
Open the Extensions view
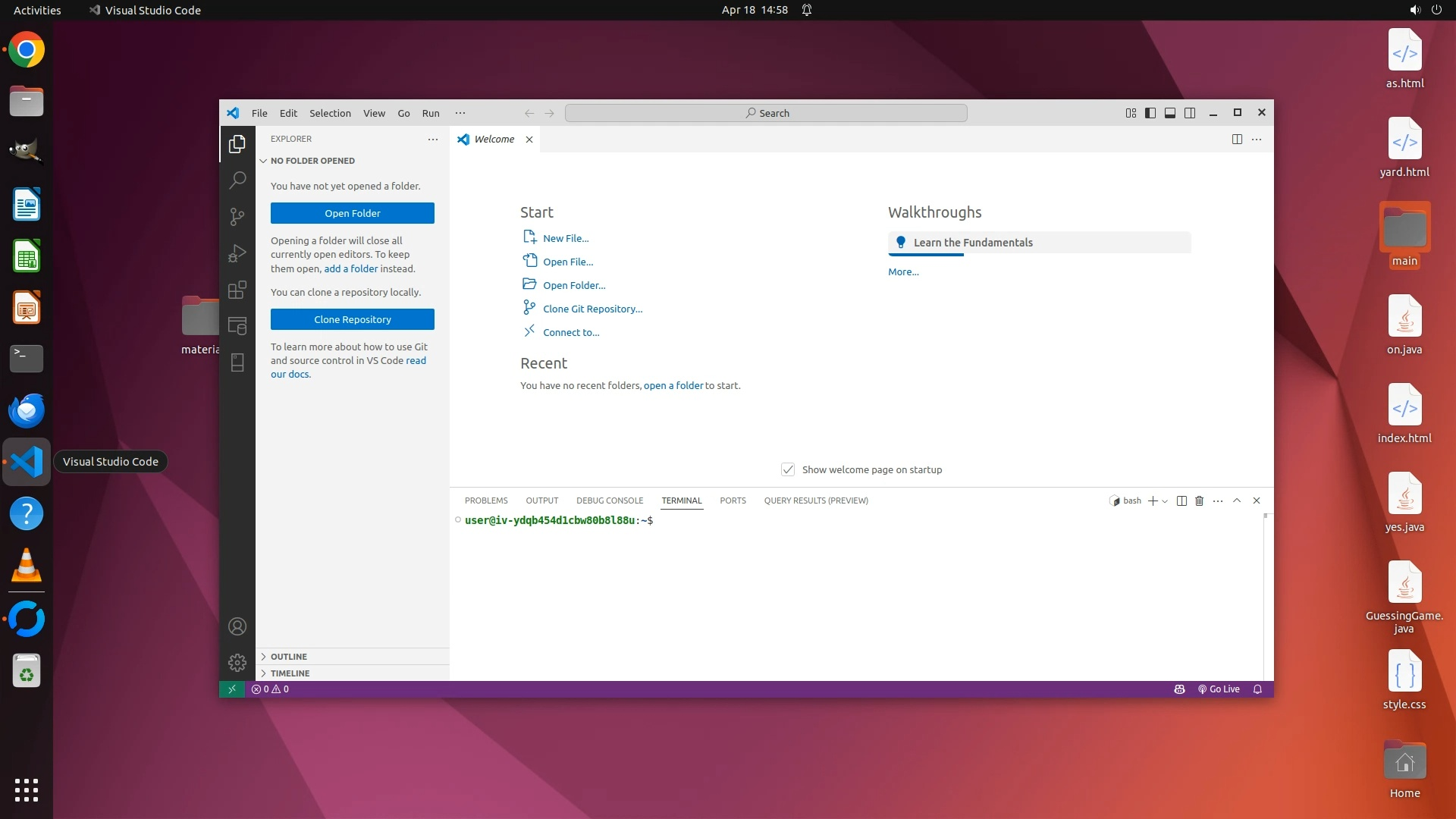237,290
